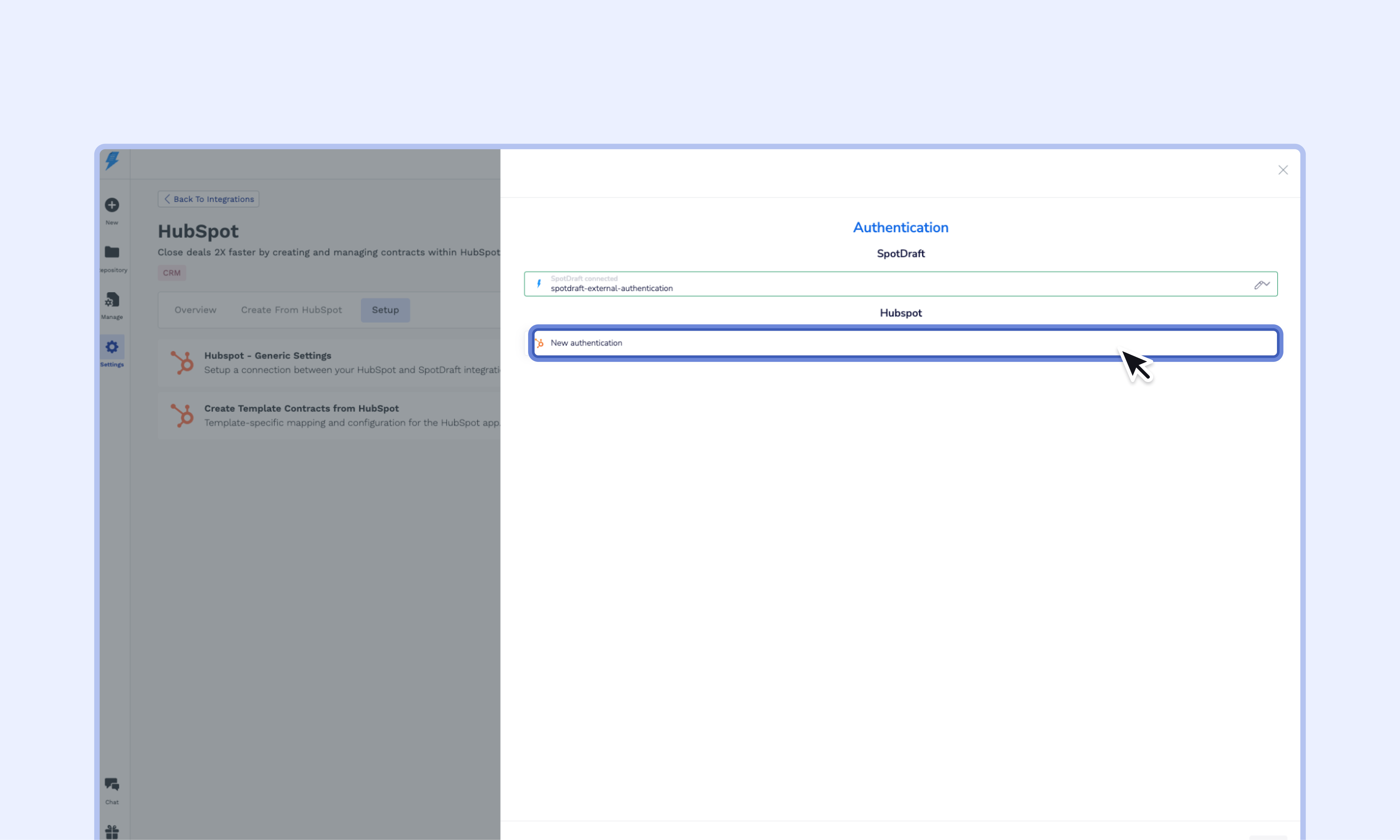The width and height of the screenshot is (1400, 840).
Task: Select the Setup tab
Action: pos(385,310)
